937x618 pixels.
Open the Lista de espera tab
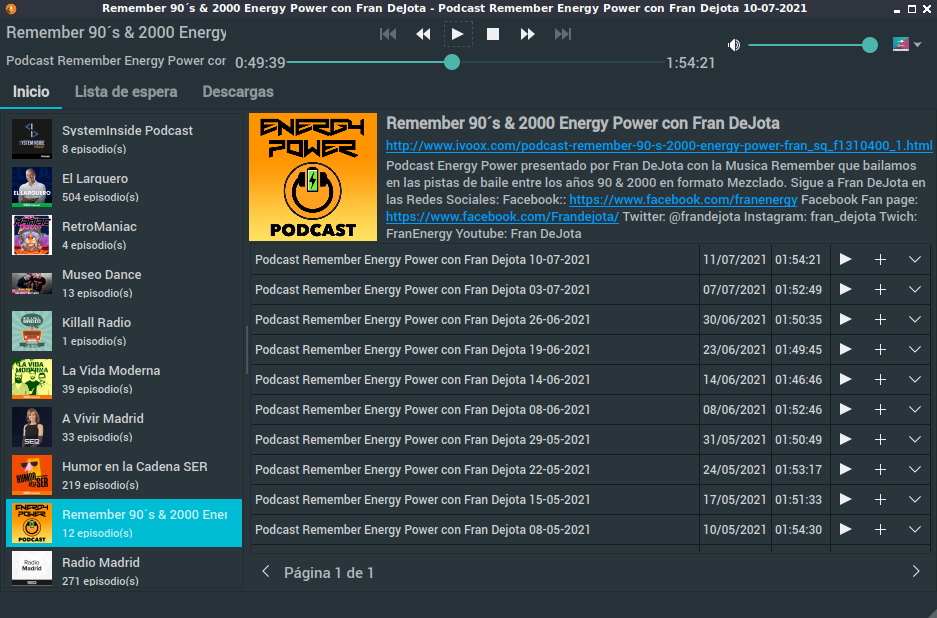tap(126, 91)
